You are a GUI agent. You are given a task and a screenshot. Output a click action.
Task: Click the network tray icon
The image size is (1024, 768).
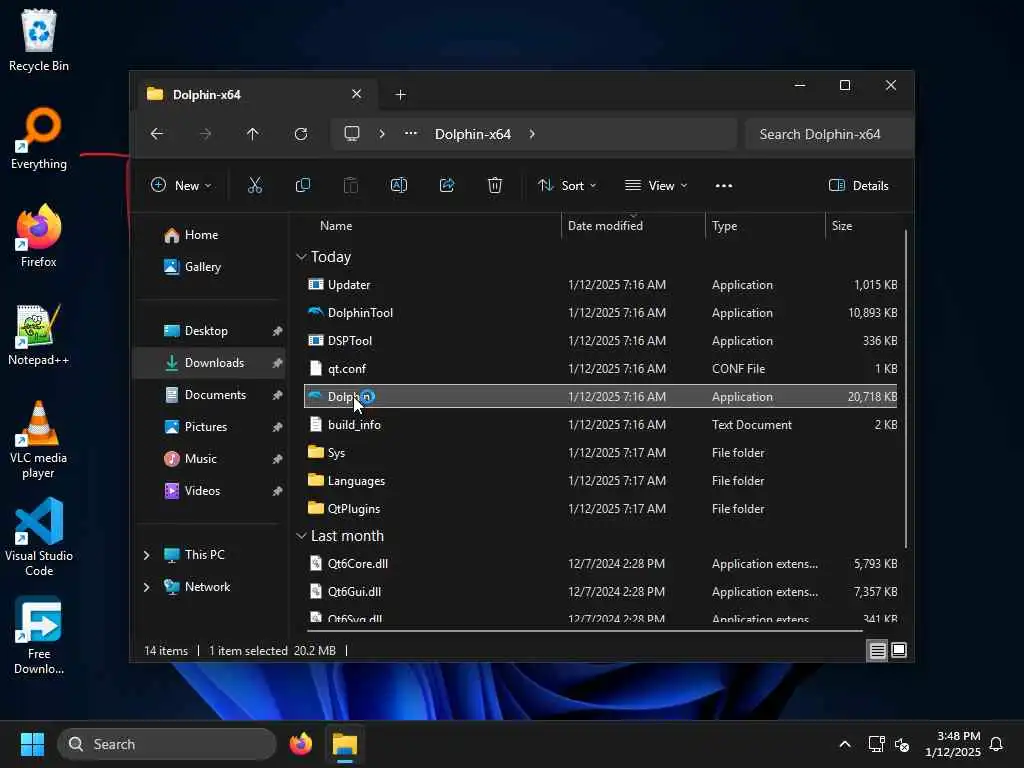pyautogui.click(x=876, y=744)
